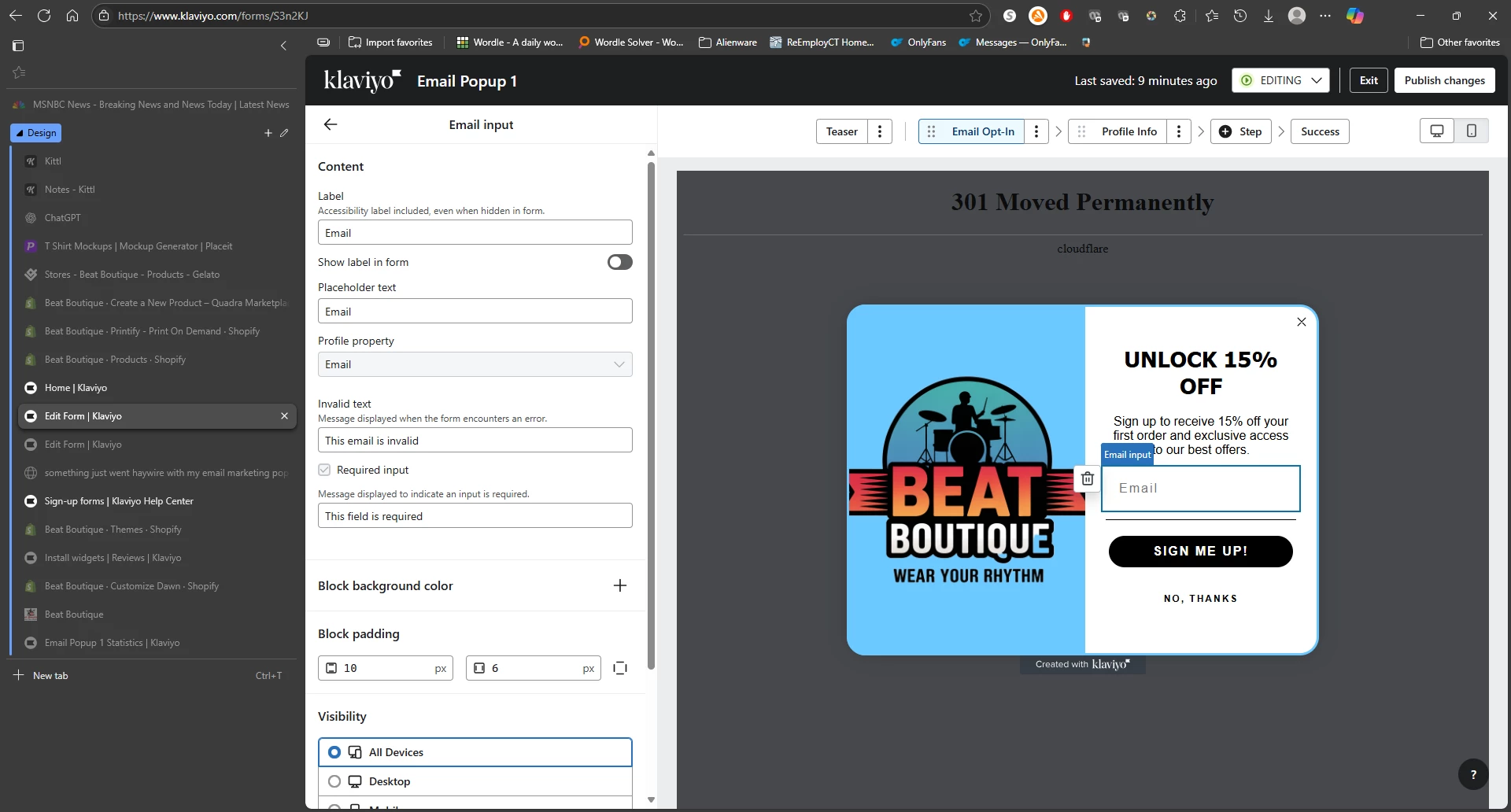
Task: Click the Beat Boutique logo image
Action: (967, 480)
